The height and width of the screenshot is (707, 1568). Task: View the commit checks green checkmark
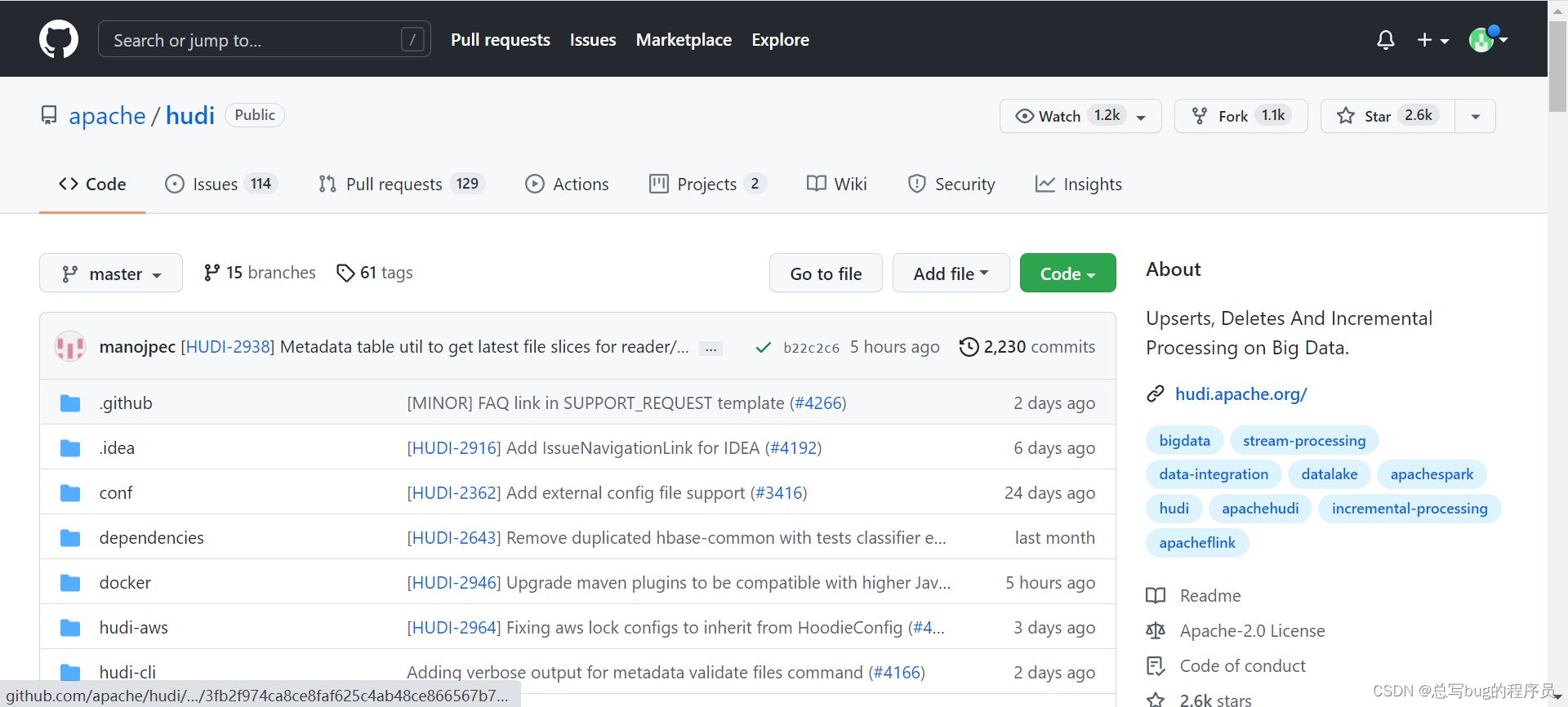[763, 348]
